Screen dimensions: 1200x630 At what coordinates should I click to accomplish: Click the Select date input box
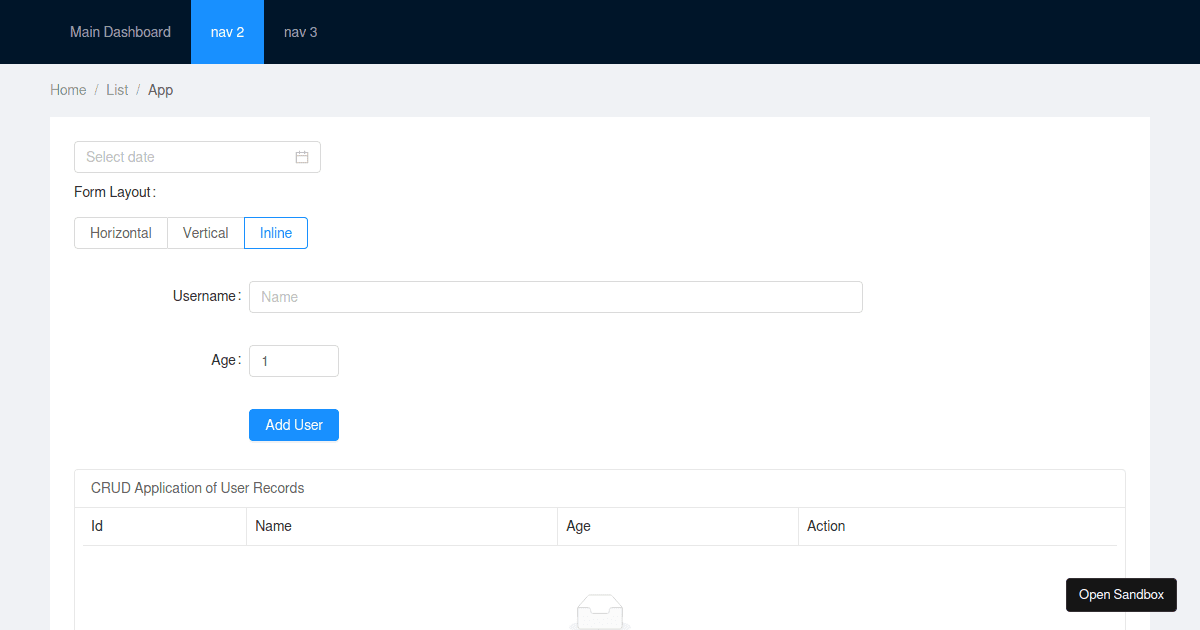[180, 157]
